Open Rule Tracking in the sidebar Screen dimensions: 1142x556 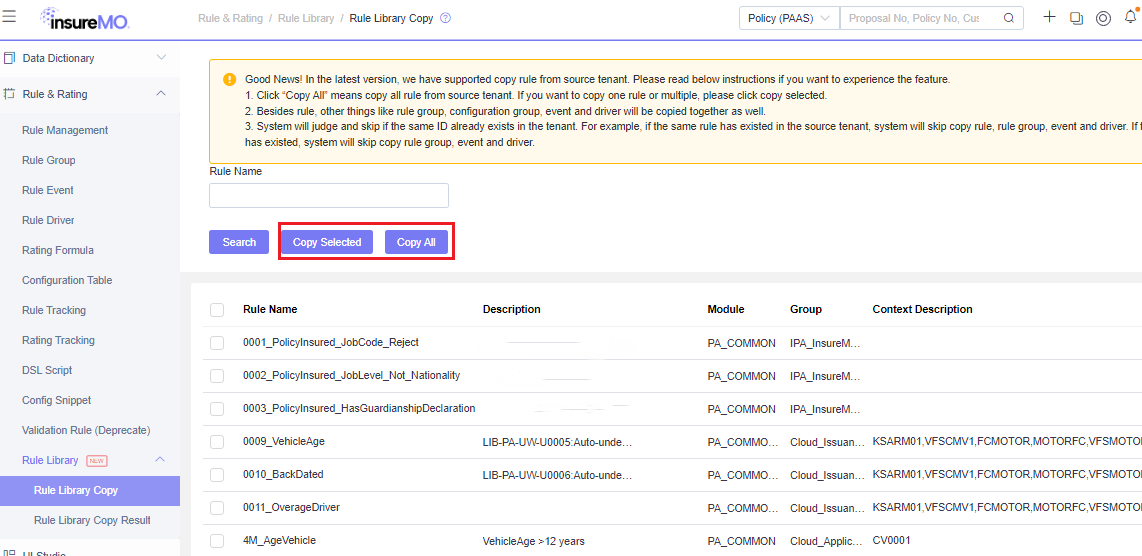(54, 310)
